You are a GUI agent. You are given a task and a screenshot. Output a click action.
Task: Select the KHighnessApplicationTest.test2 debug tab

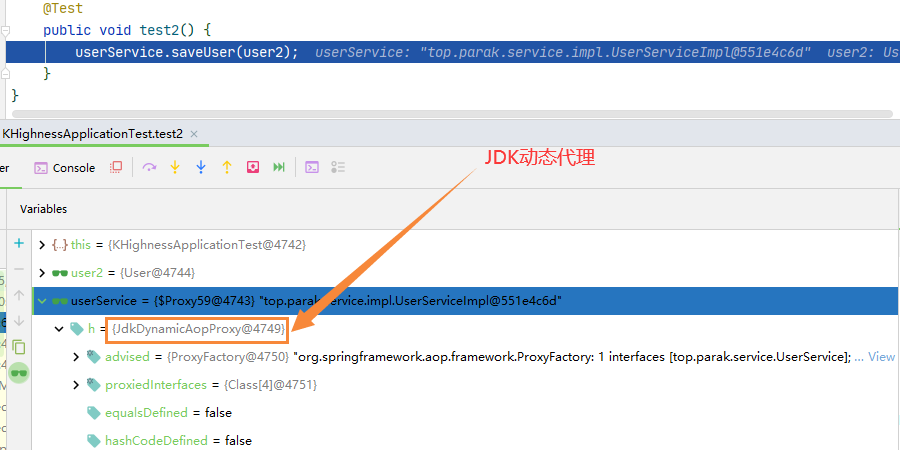pyautogui.click(x=92, y=134)
